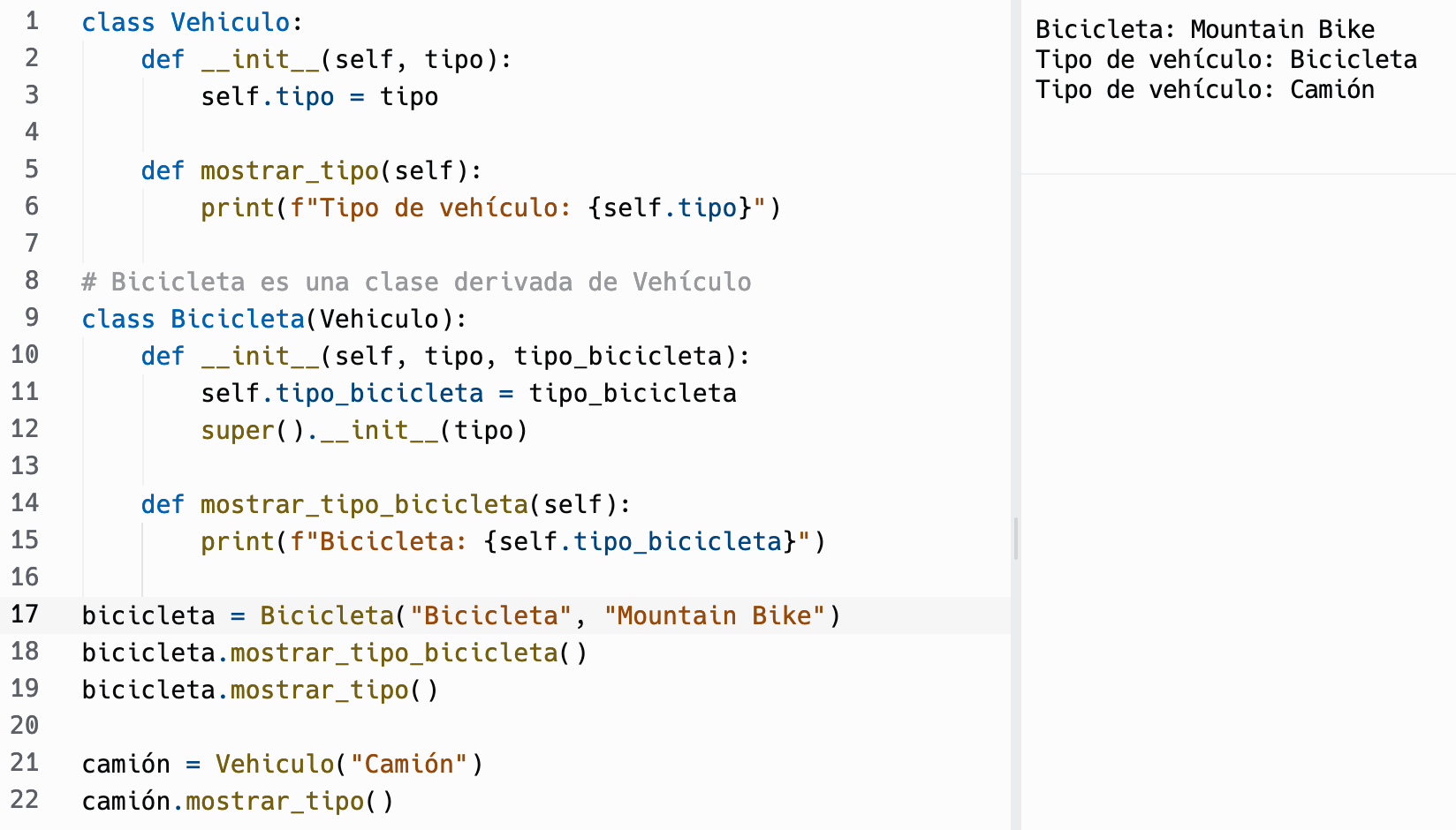Click line number 22 in the gutter
Viewport: 1456px width, 830px height.
25,800
